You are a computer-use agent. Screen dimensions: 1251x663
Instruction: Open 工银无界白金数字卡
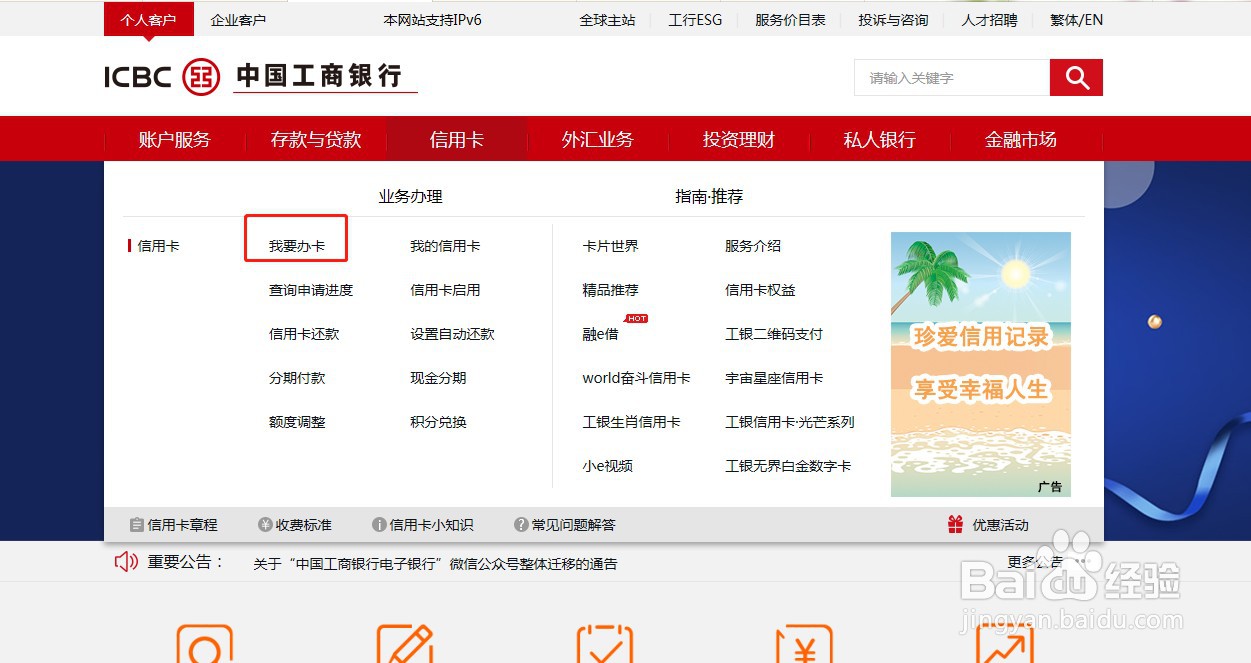788,466
